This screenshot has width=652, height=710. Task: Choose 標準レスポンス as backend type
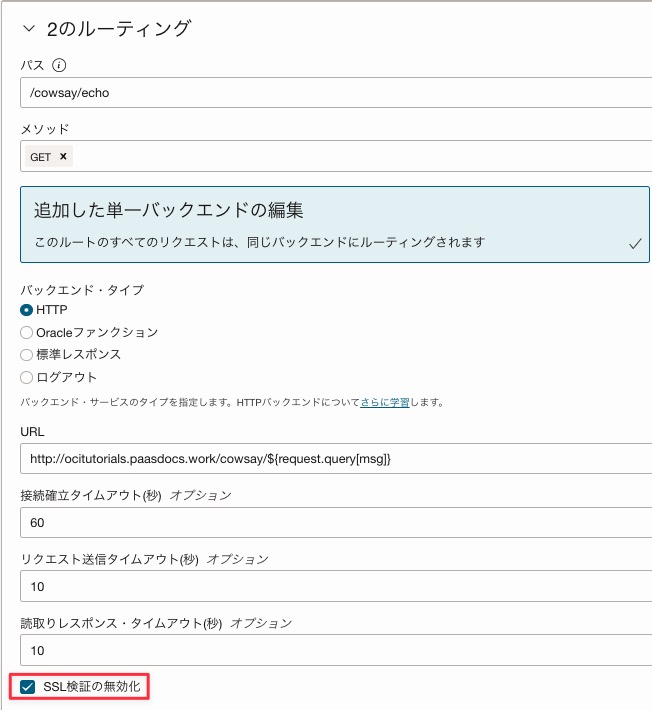click(x=27, y=354)
